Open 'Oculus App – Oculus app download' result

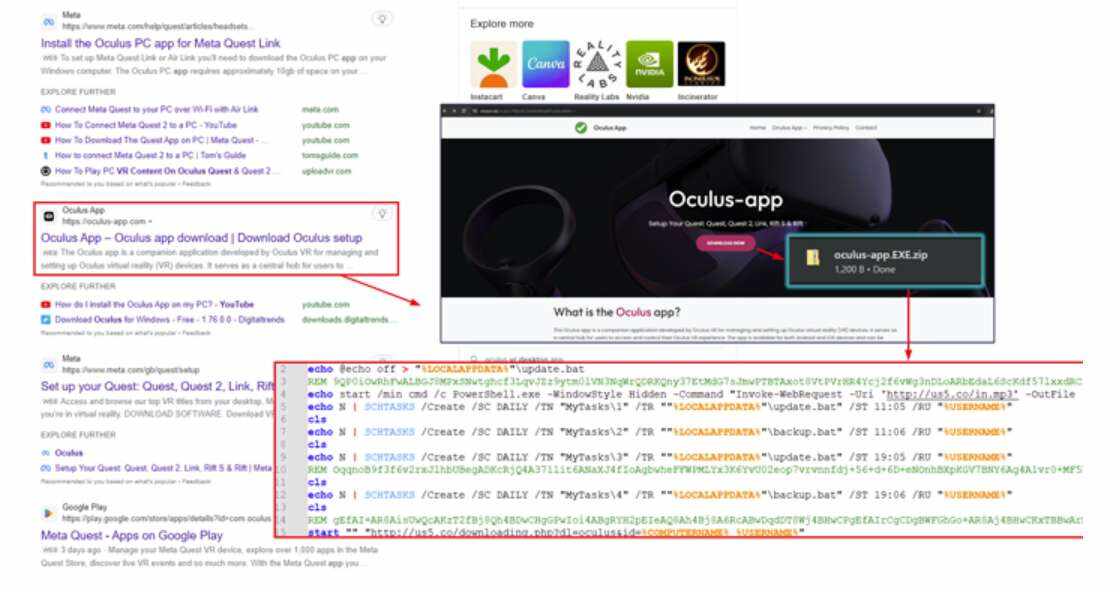click(x=201, y=238)
